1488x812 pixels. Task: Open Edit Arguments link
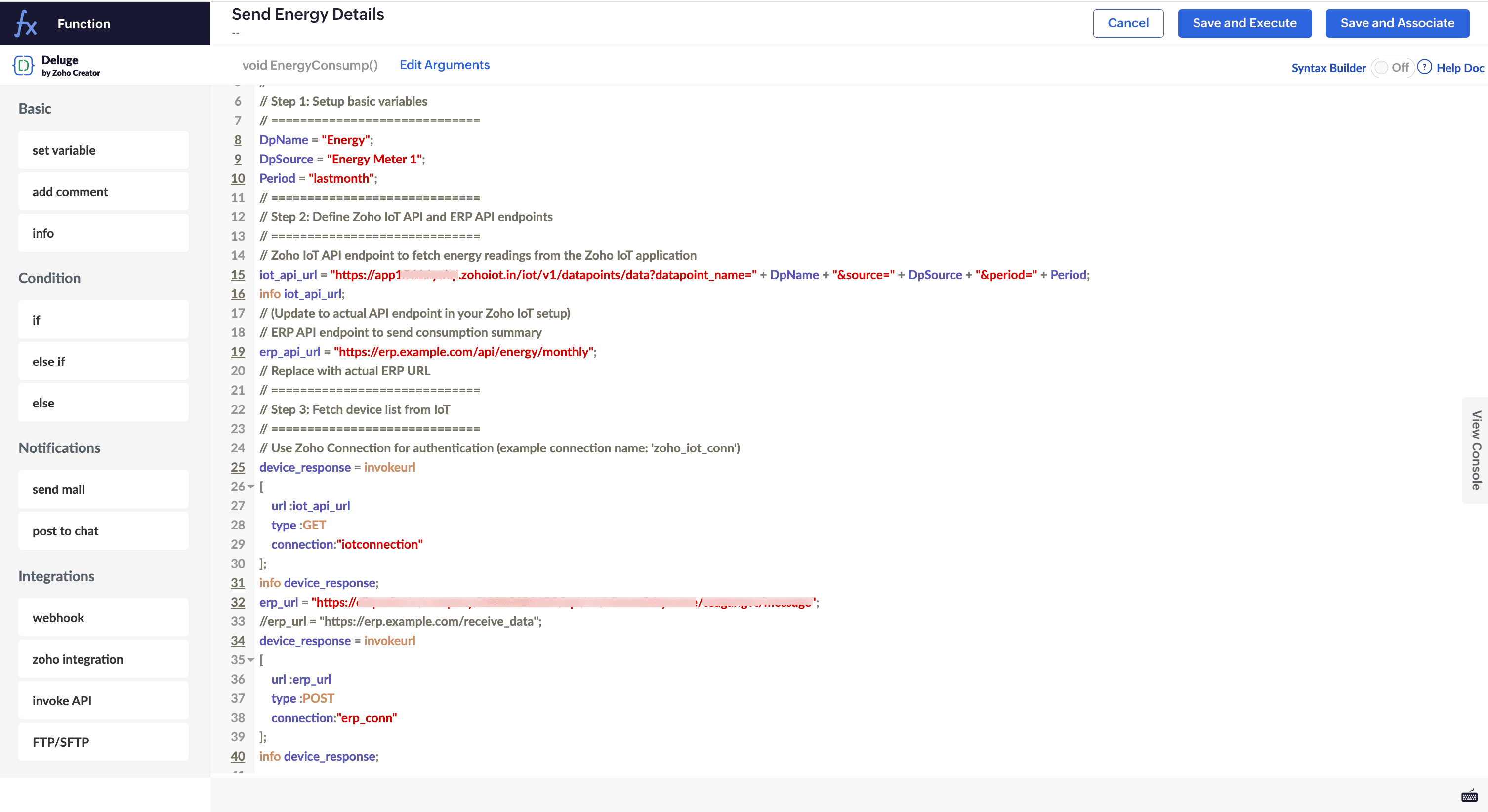tap(444, 65)
